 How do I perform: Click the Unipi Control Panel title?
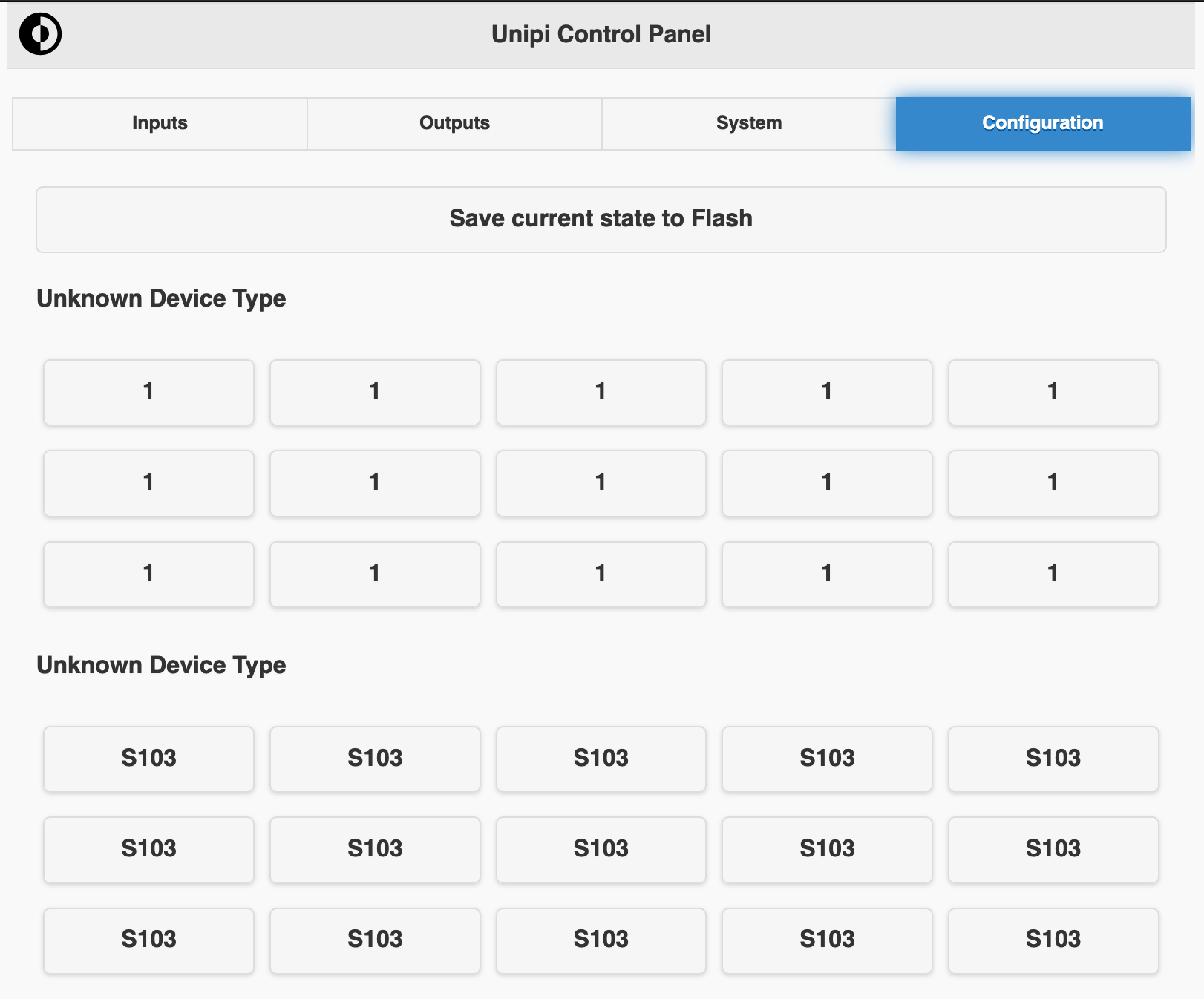click(x=601, y=34)
